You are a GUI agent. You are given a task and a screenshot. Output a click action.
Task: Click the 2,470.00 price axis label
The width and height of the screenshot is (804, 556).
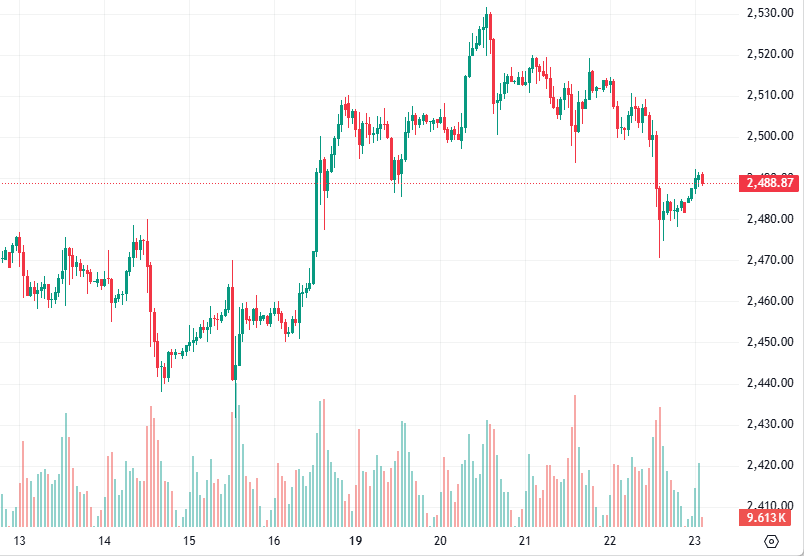[x=770, y=260]
